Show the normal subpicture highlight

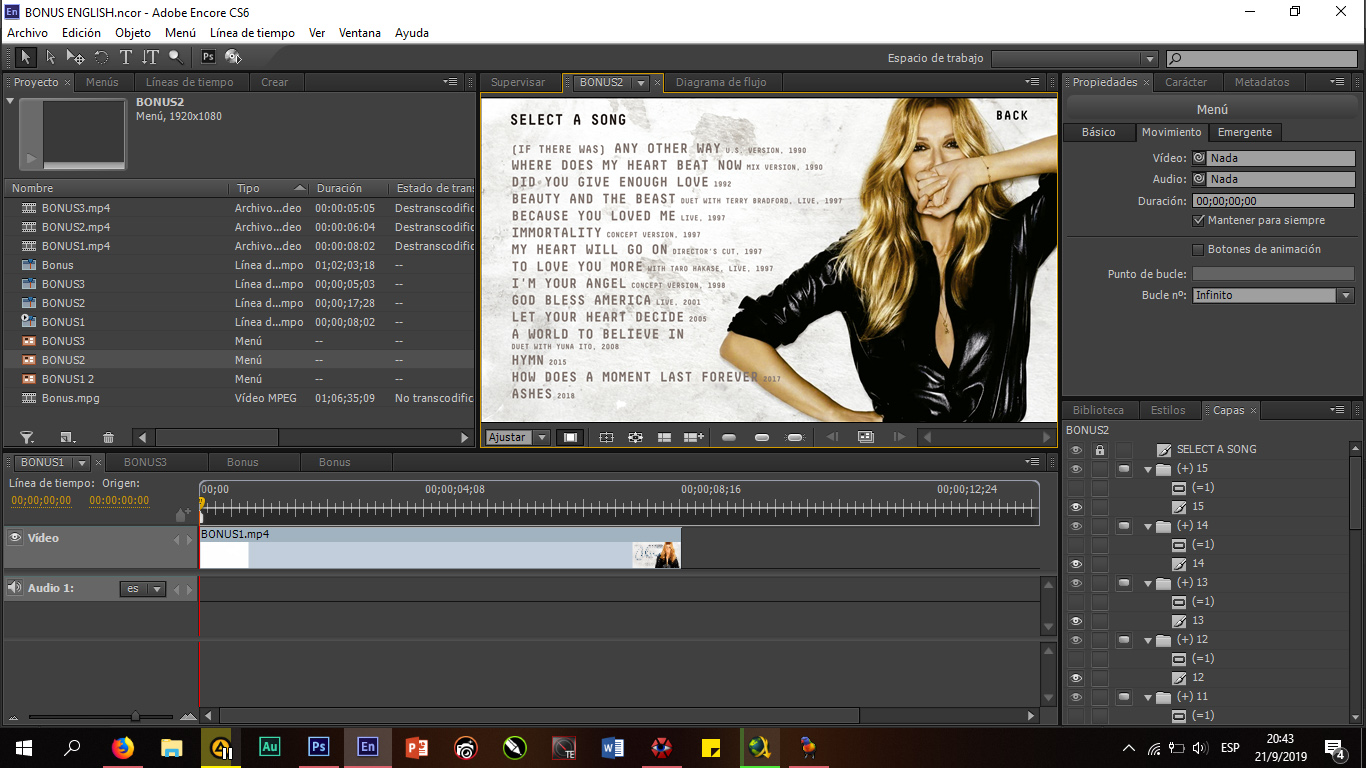click(x=729, y=437)
